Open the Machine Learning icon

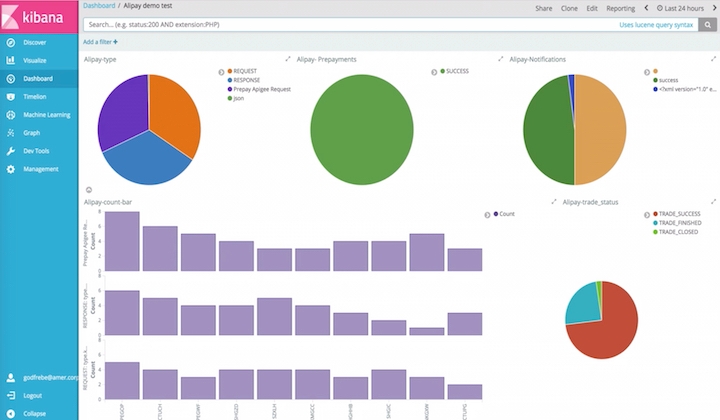click(11, 115)
